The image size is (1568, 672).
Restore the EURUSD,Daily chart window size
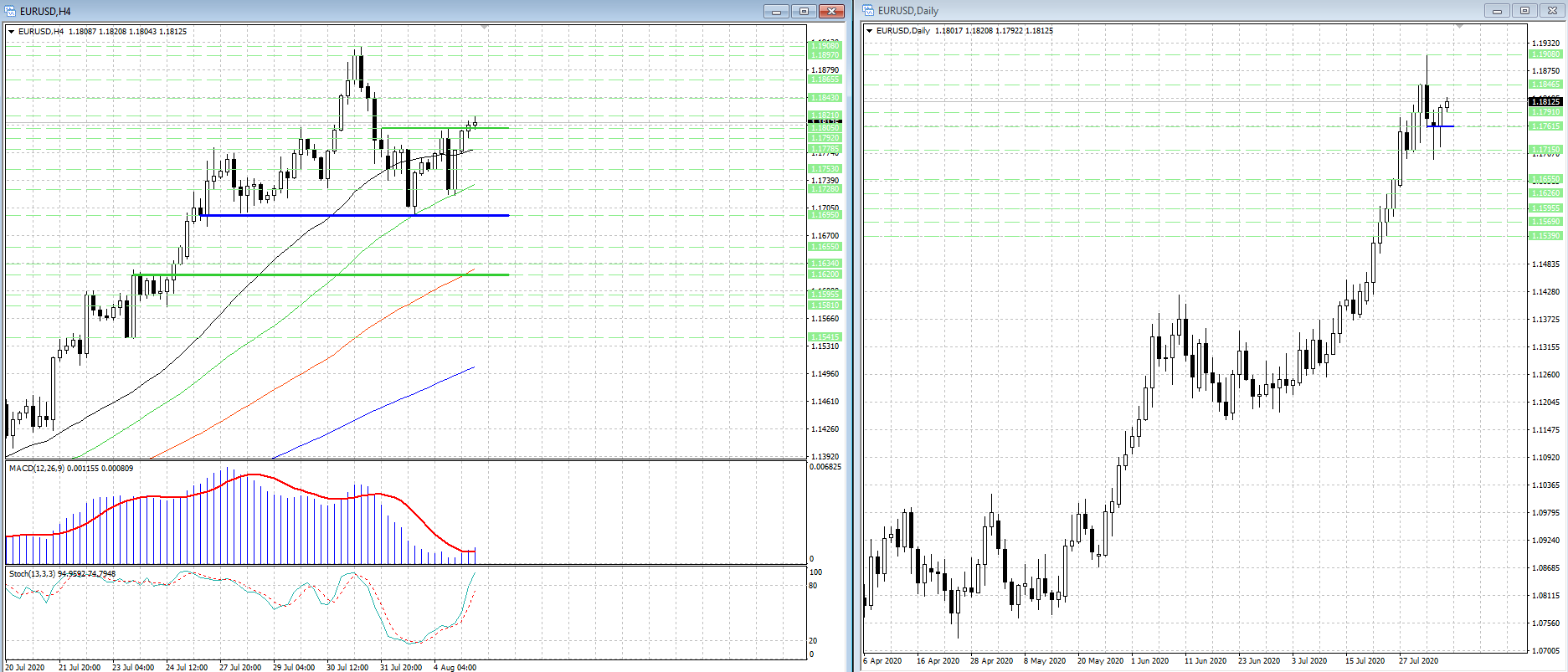(1524, 10)
